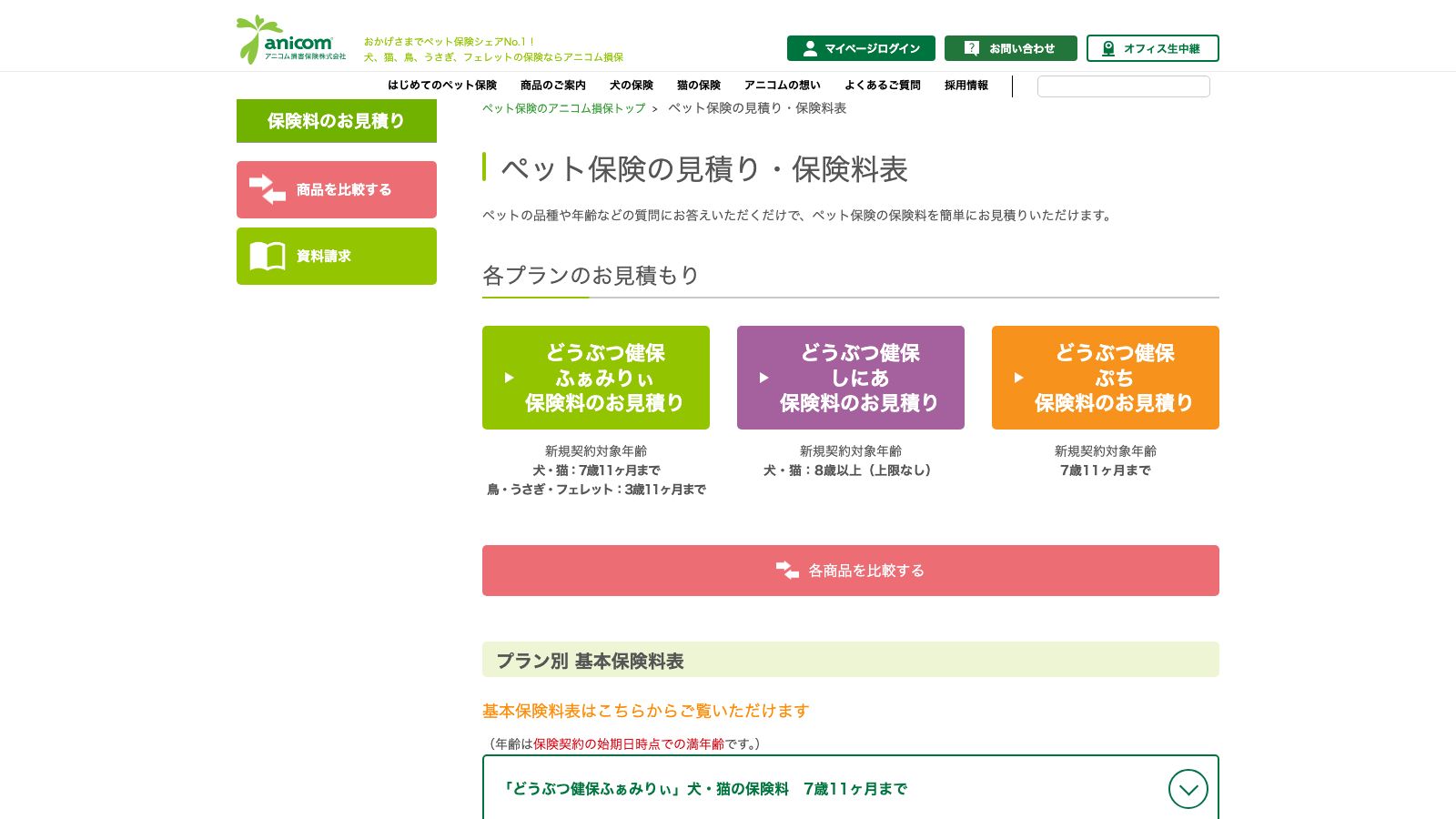Follow the ペット保険のアニコム損保トップ breadcrumb link
Image resolution: width=1456 pixels, height=819 pixels.
(564, 108)
